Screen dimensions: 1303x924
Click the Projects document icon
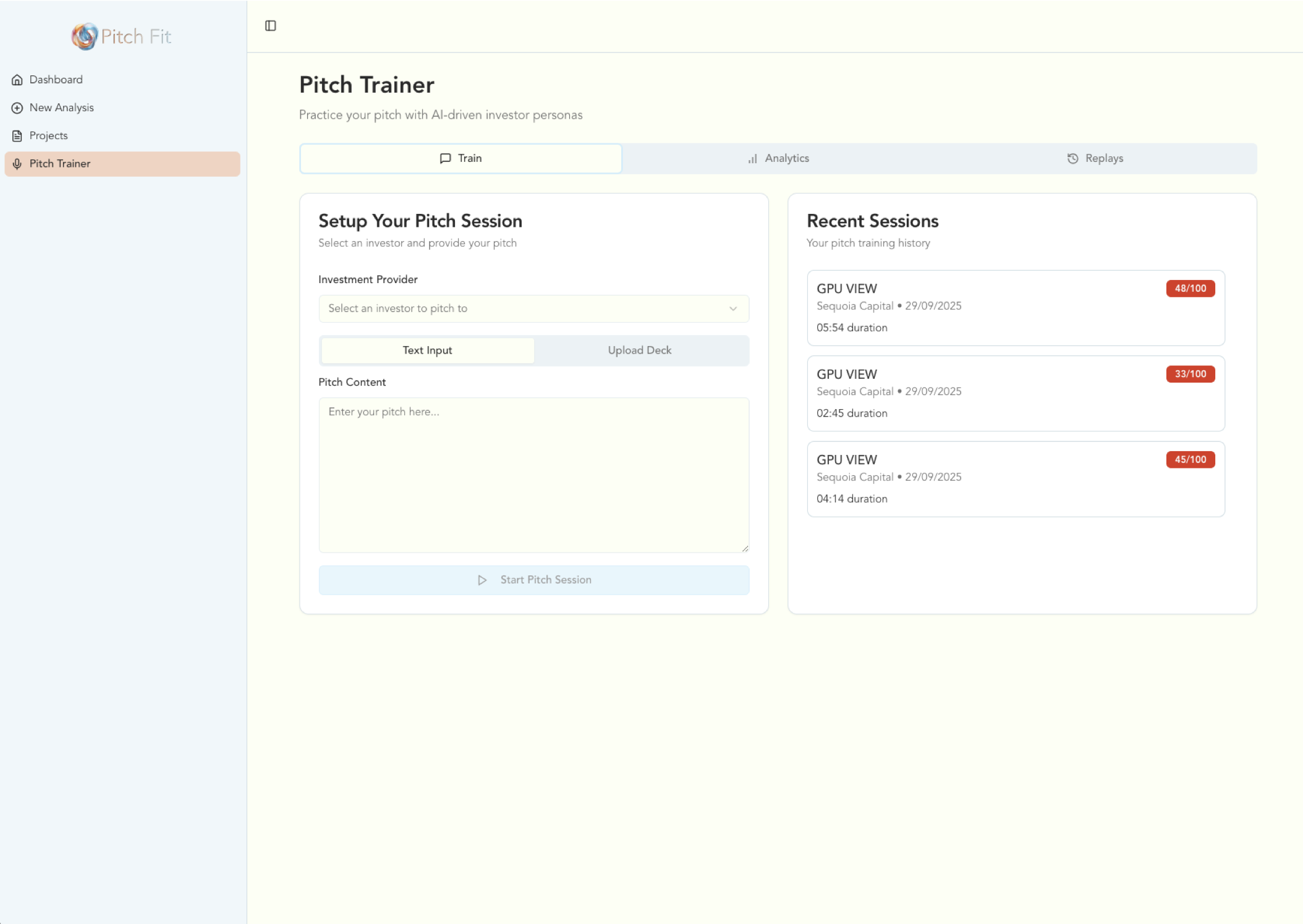tap(16, 135)
